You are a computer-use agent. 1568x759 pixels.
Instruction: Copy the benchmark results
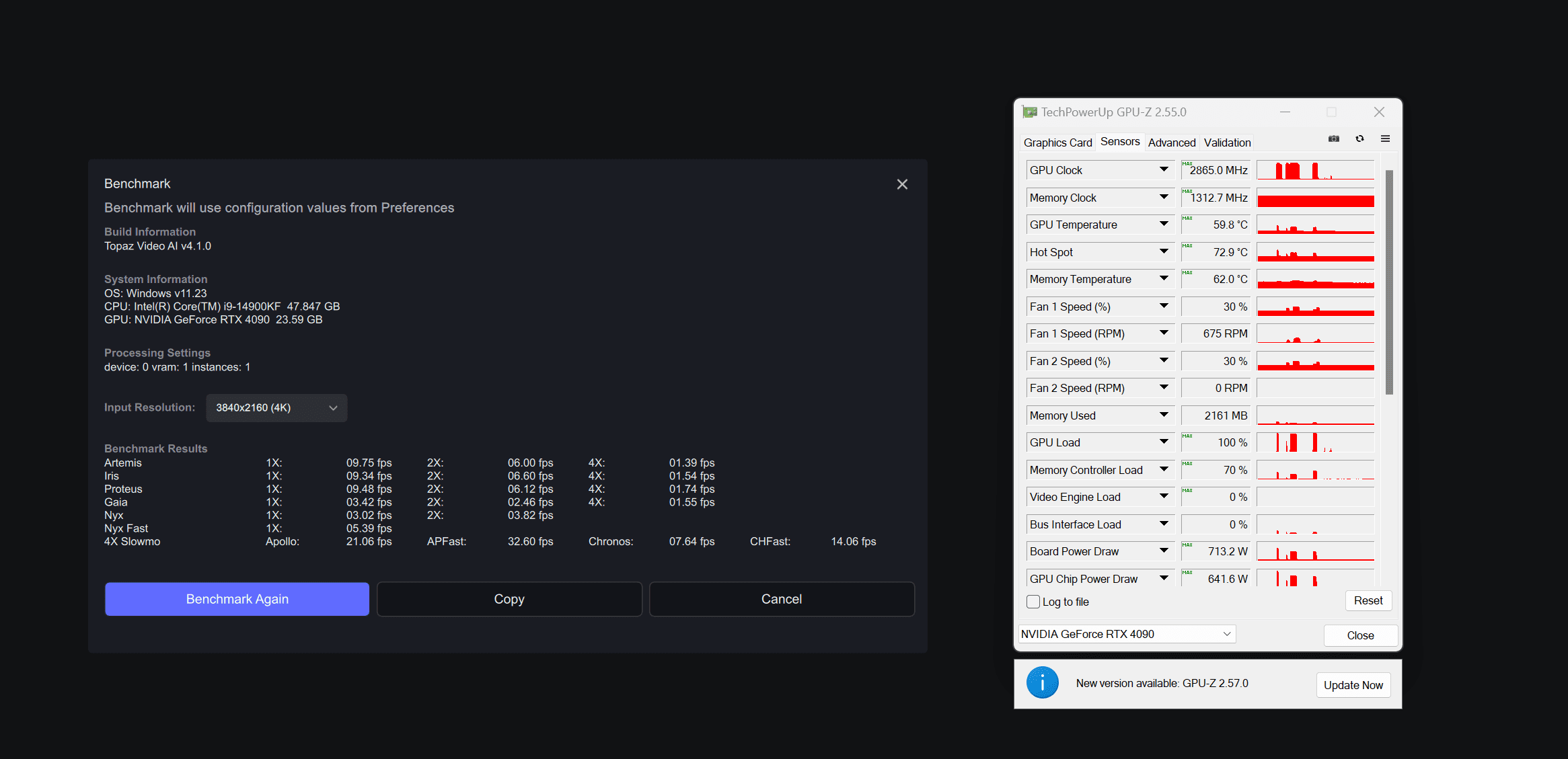(509, 599)
